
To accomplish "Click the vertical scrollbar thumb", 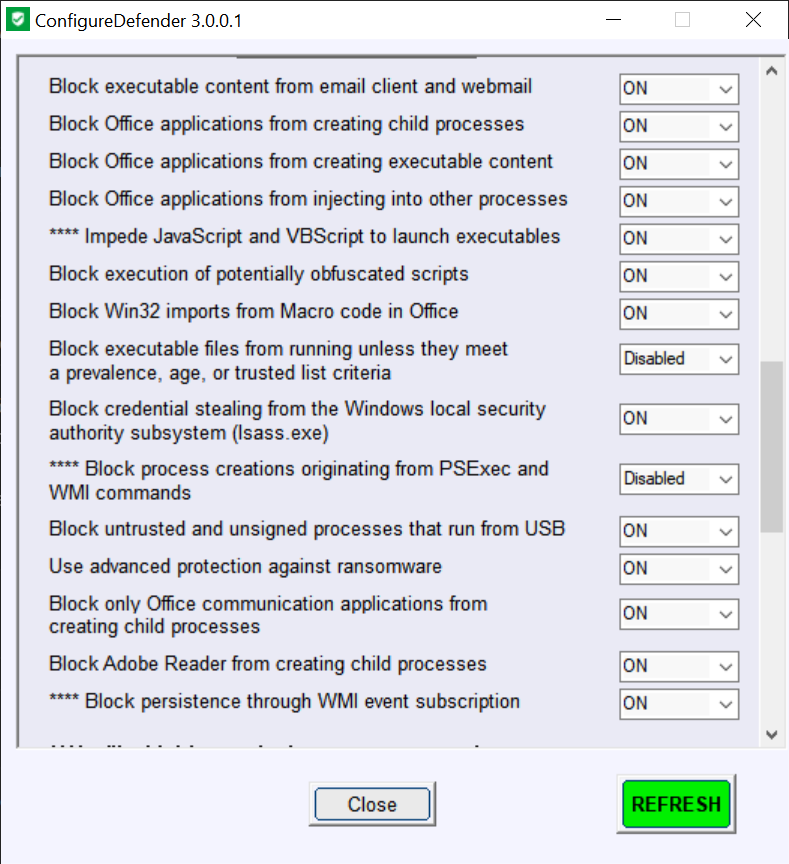I will pyautogui.click(x=771, y=445).
